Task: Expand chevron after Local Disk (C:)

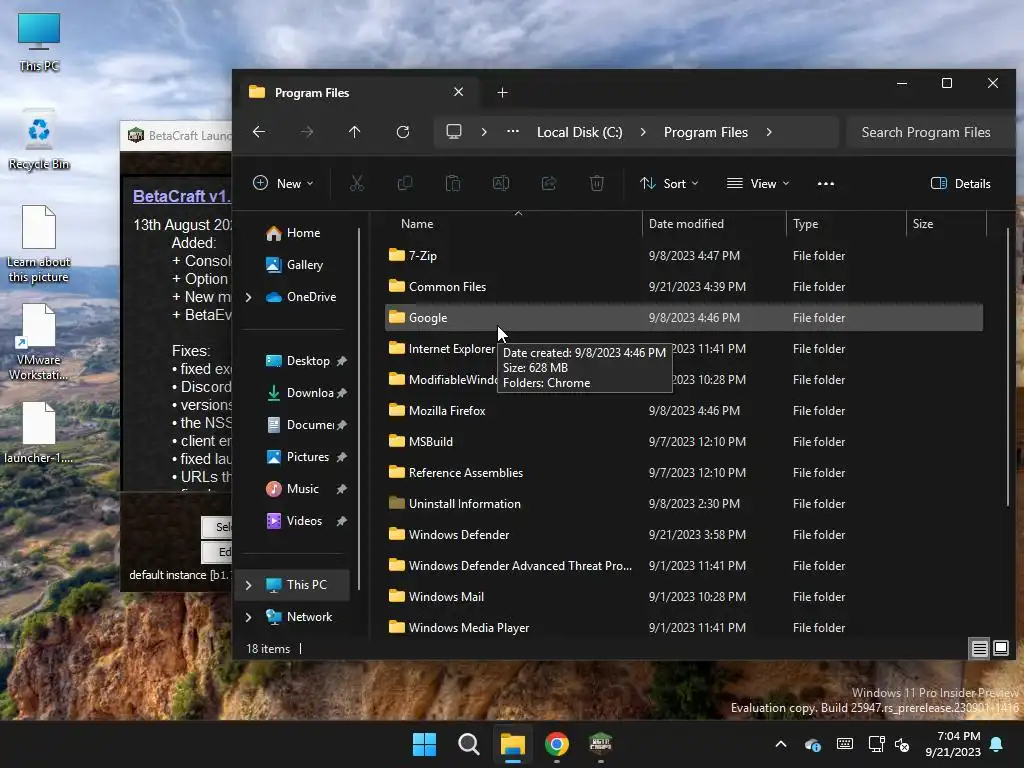Action: [x=643, y=132]
